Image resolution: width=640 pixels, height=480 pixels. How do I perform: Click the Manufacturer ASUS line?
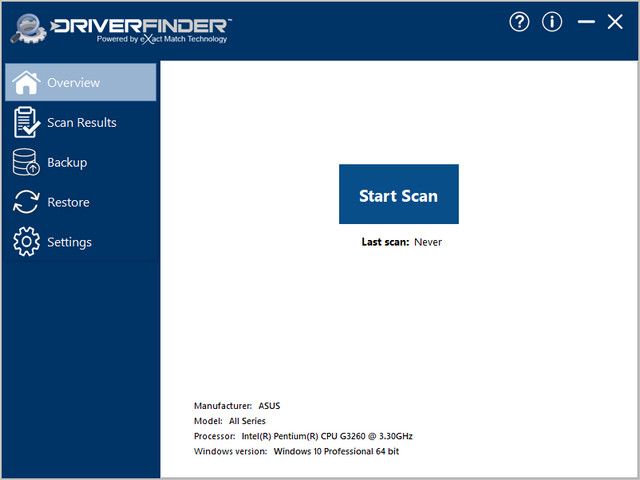click(x=238, y=406)
